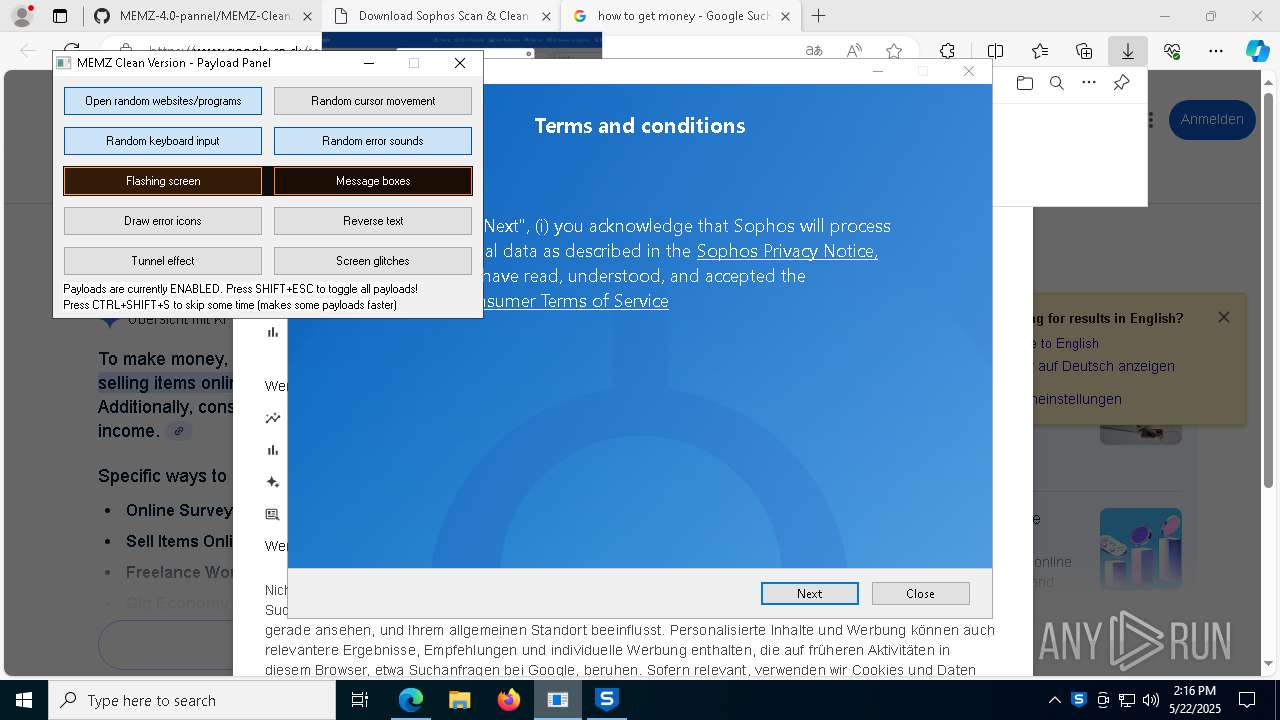This screenshot has height=720, width=1280.
Task: Open the Extensions puzzle icon
Action: pyautogui.click(x=947, y=51)
